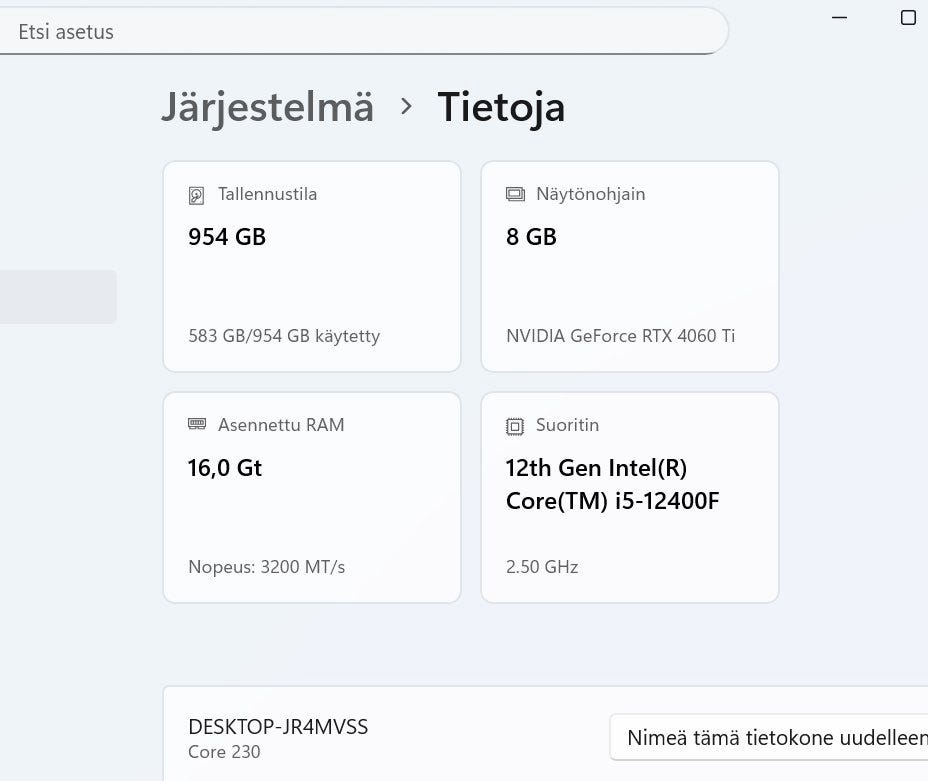Click the 16,0 Gt installed RAM value
This screenshot has height=781, width=928.
[x=225, y=468]
